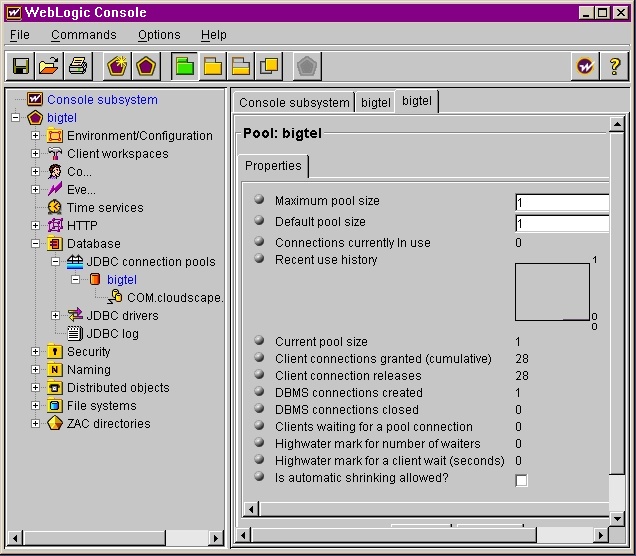The image size is (636, 556).
Task: Click the JDBC connection pools icon
Action: pos(75,262)
